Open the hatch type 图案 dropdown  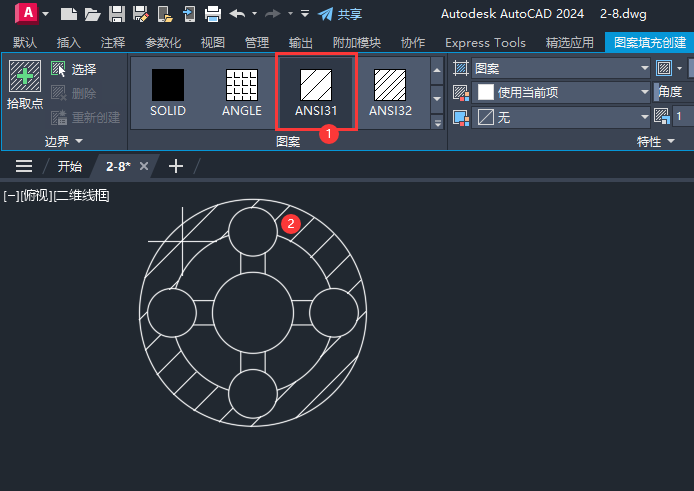tap(561, 69)
